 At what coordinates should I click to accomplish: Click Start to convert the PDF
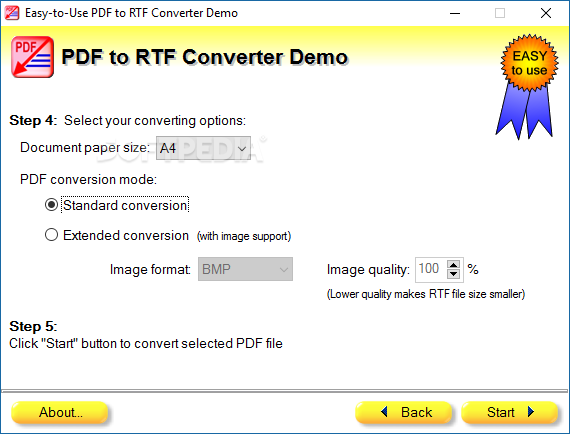pos(510,413)
